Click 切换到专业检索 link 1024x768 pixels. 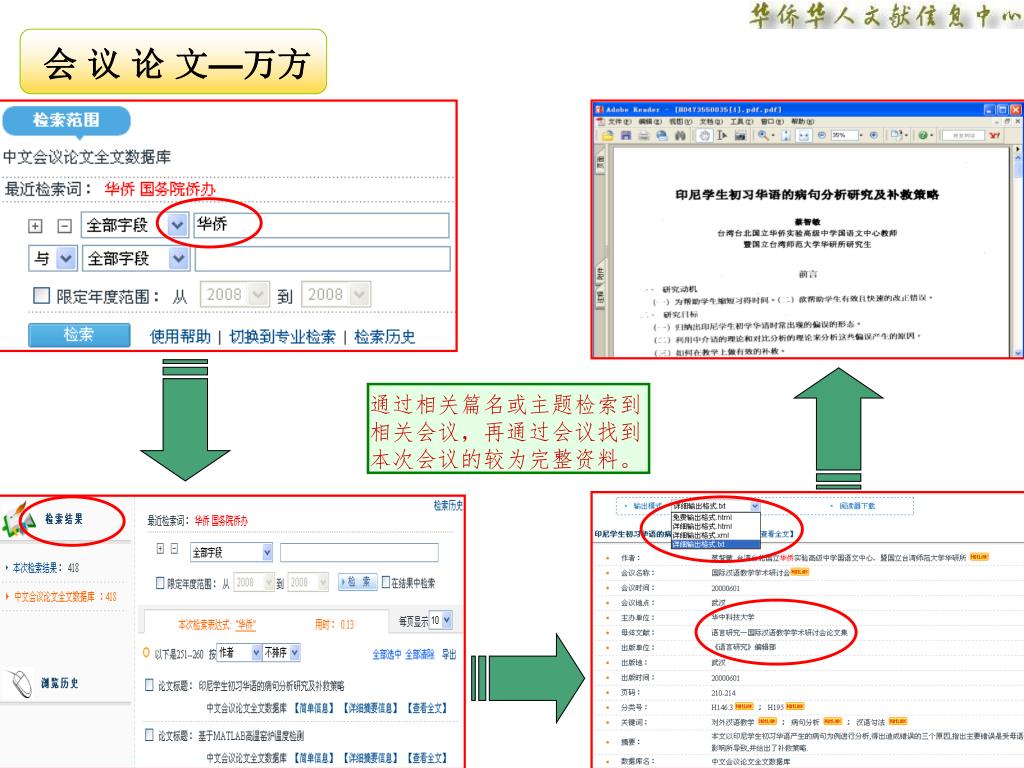282,336
